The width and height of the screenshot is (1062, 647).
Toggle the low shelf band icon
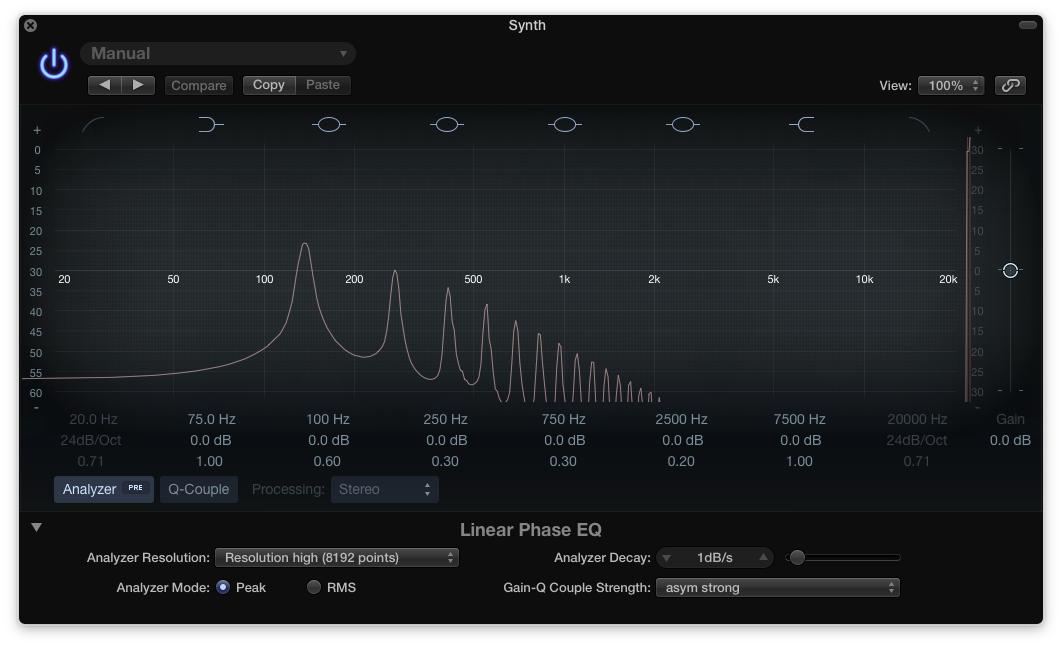tap(210, 125)
